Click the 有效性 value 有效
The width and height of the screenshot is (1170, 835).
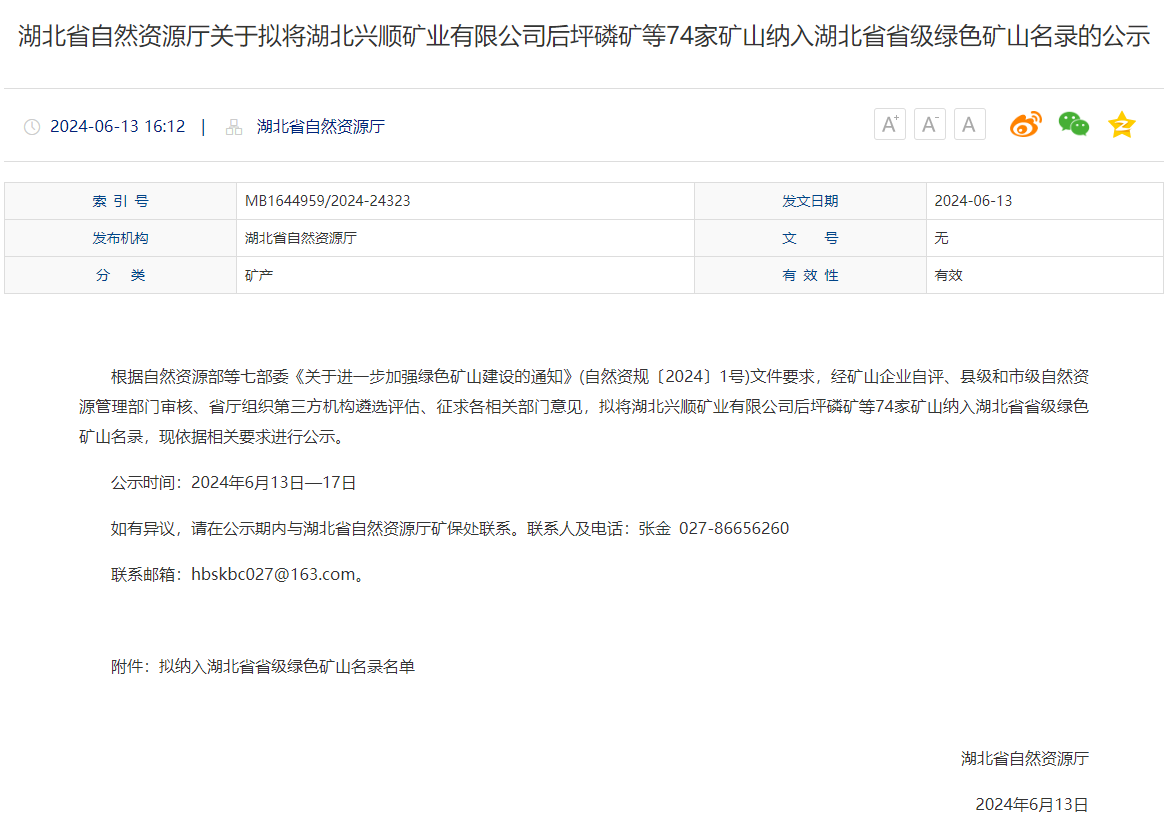tap(948, 275)
